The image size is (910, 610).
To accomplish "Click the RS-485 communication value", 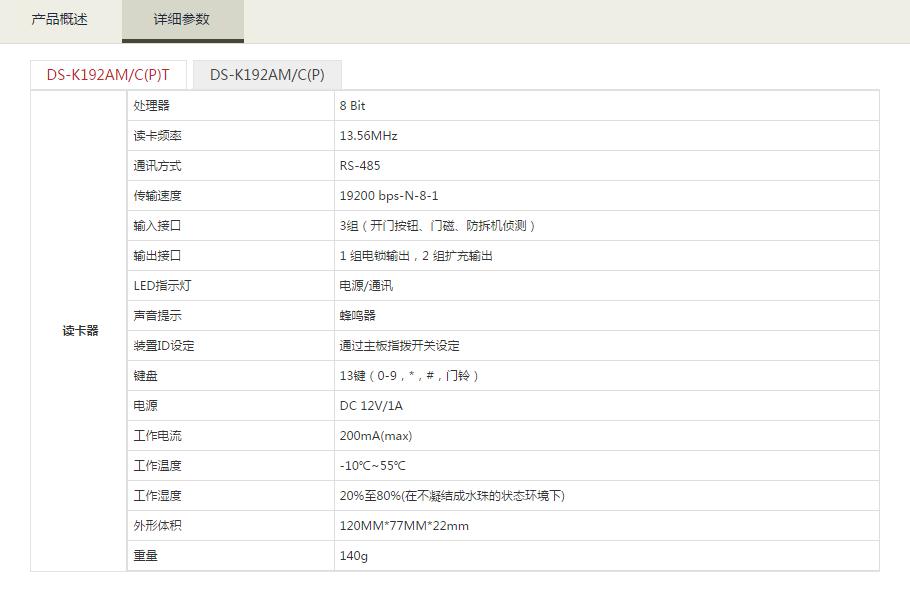I will 360,166.
